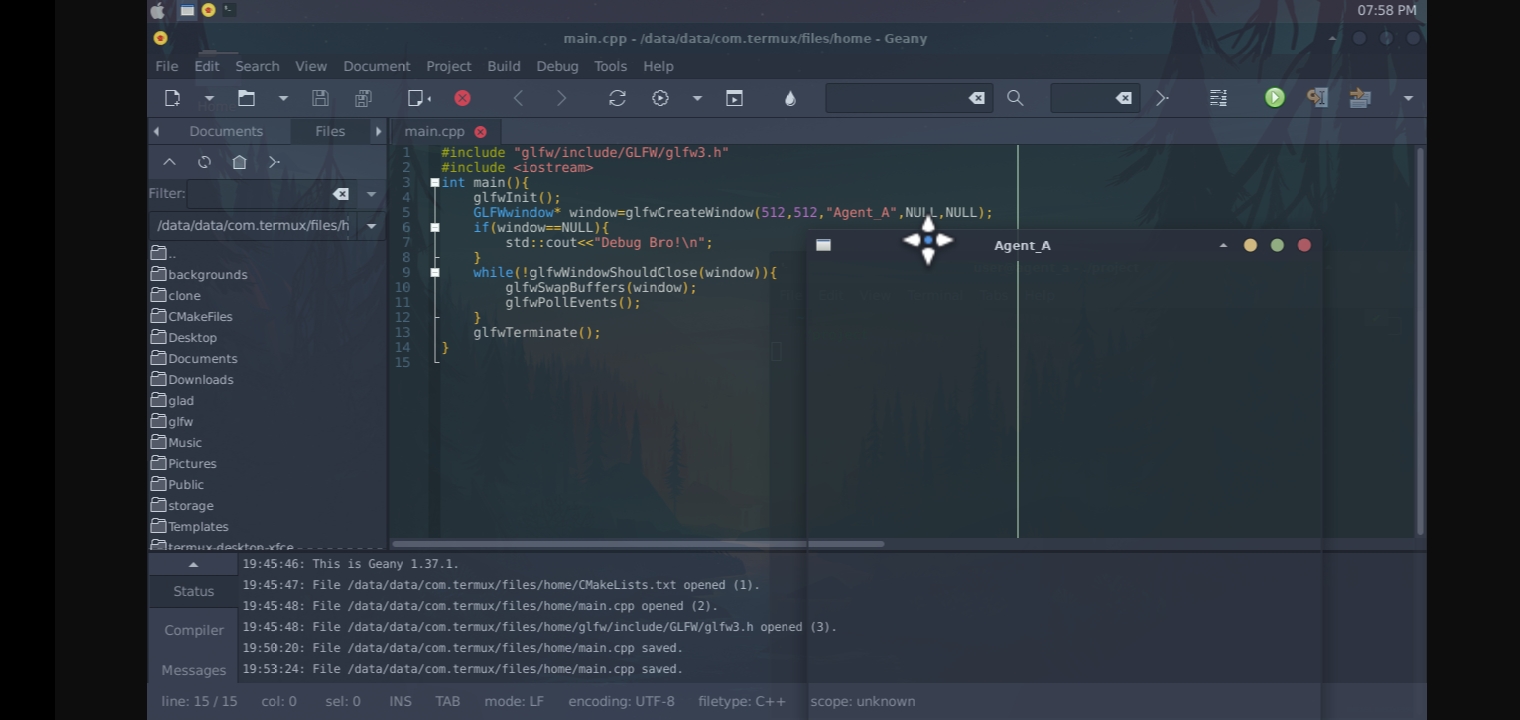Build the project with the gear icon

pyautogui.click(x=659, y=97)
